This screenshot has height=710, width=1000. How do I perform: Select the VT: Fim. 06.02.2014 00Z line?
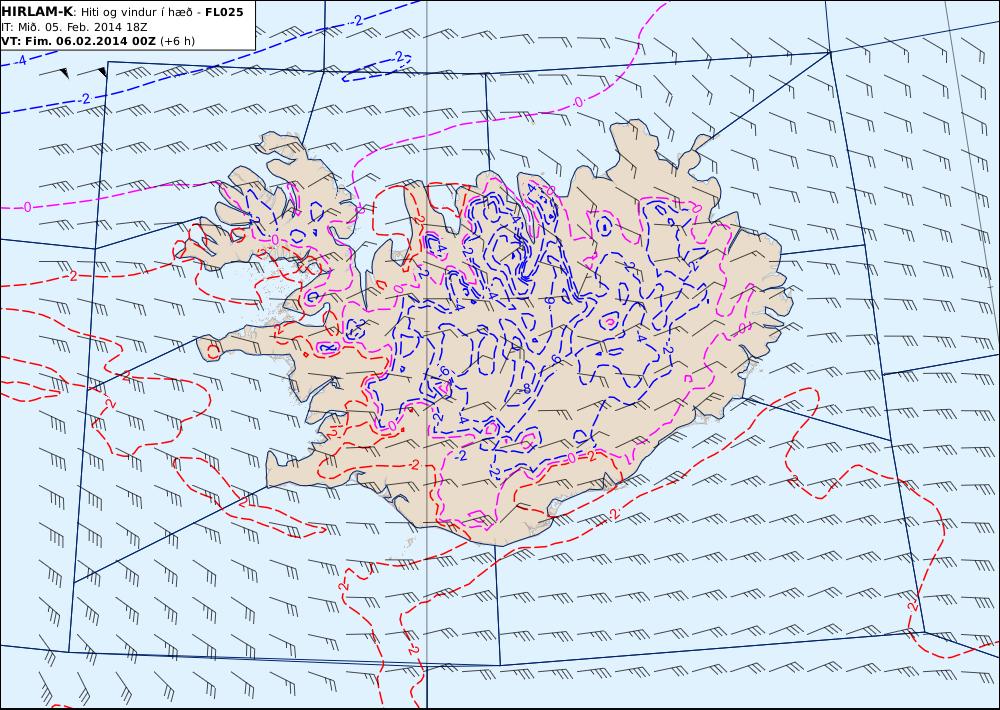point(78,41)
